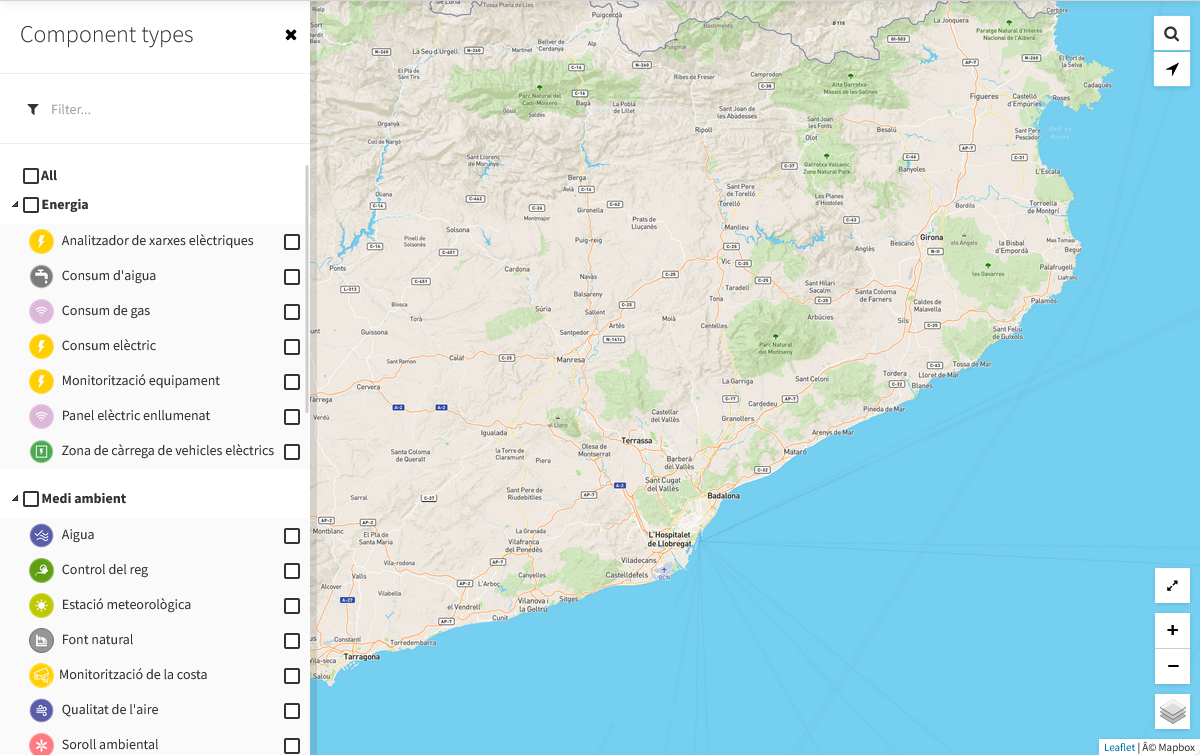
Task: Open the Leaflet attribution link
Action: 1119,747
